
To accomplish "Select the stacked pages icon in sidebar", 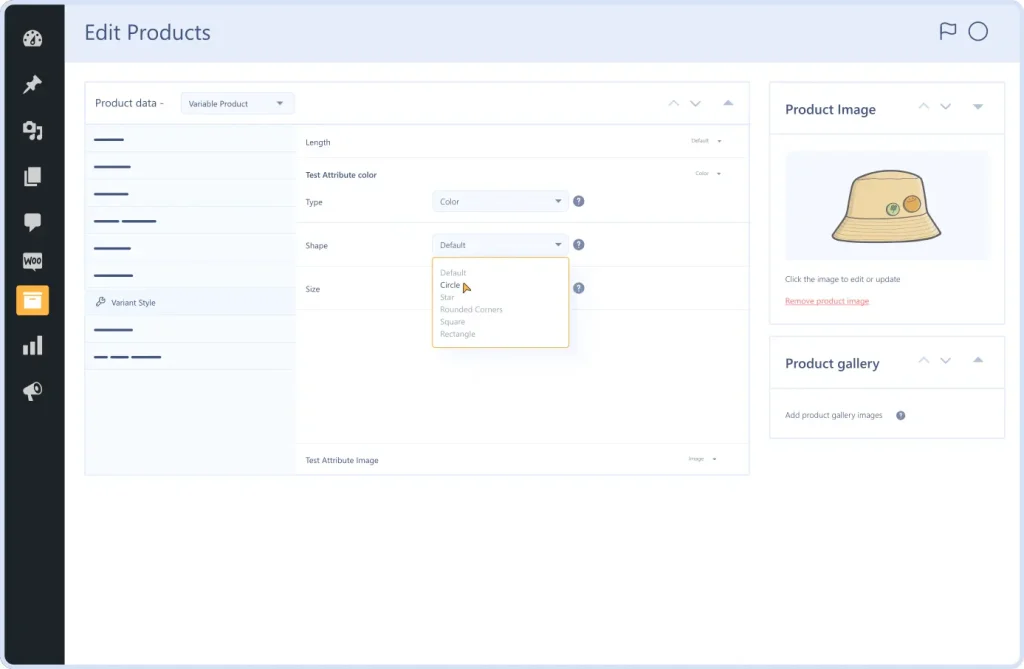I will [x=33, y=175].
